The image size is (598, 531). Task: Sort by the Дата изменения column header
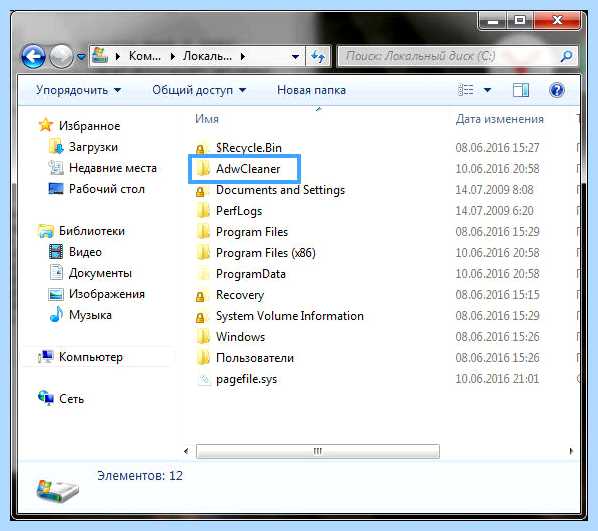[500, 119]
